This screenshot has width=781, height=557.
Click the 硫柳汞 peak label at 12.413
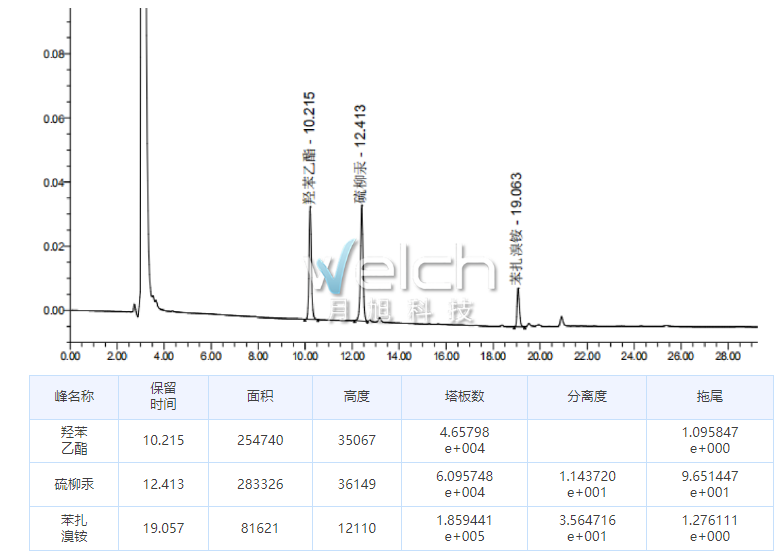pyautogui.click(x=360, y=153)
